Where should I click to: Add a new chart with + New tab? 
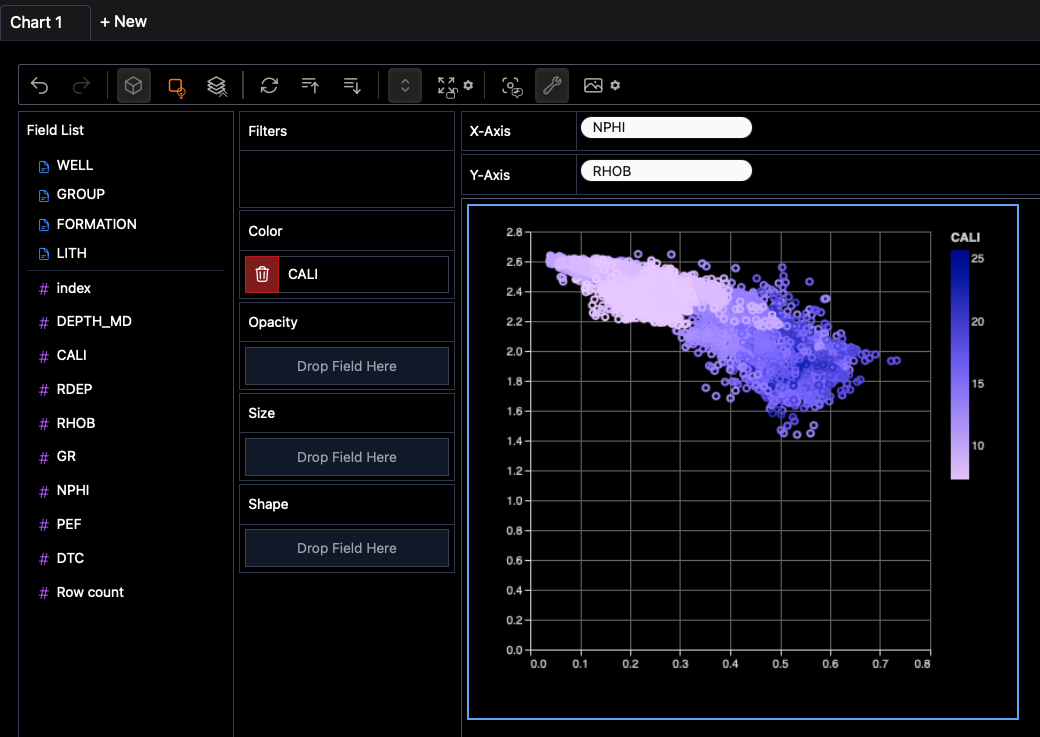123,21
